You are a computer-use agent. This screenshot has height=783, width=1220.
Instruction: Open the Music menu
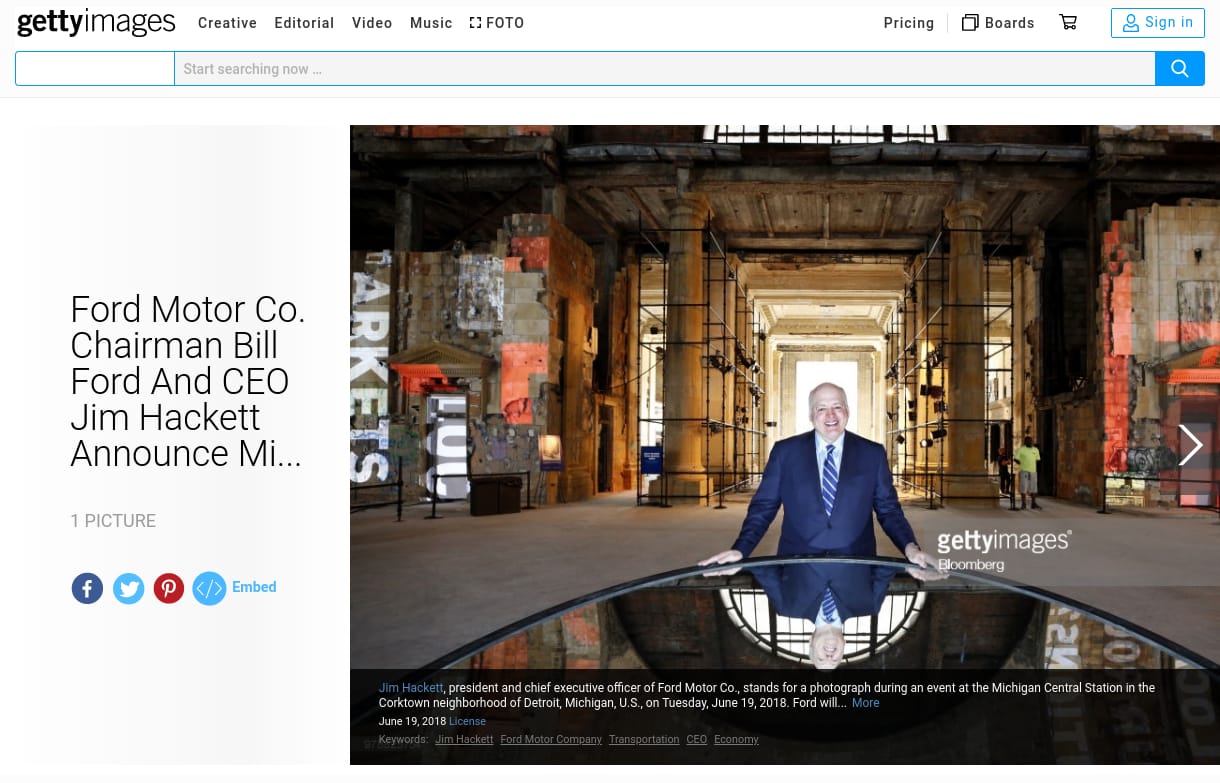(x=431, y=23)
